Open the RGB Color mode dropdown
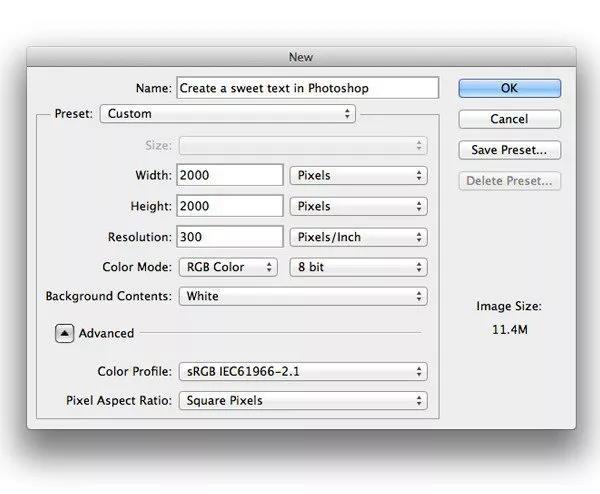The width and height of the screenshot is (600, 494). point(228,267)
